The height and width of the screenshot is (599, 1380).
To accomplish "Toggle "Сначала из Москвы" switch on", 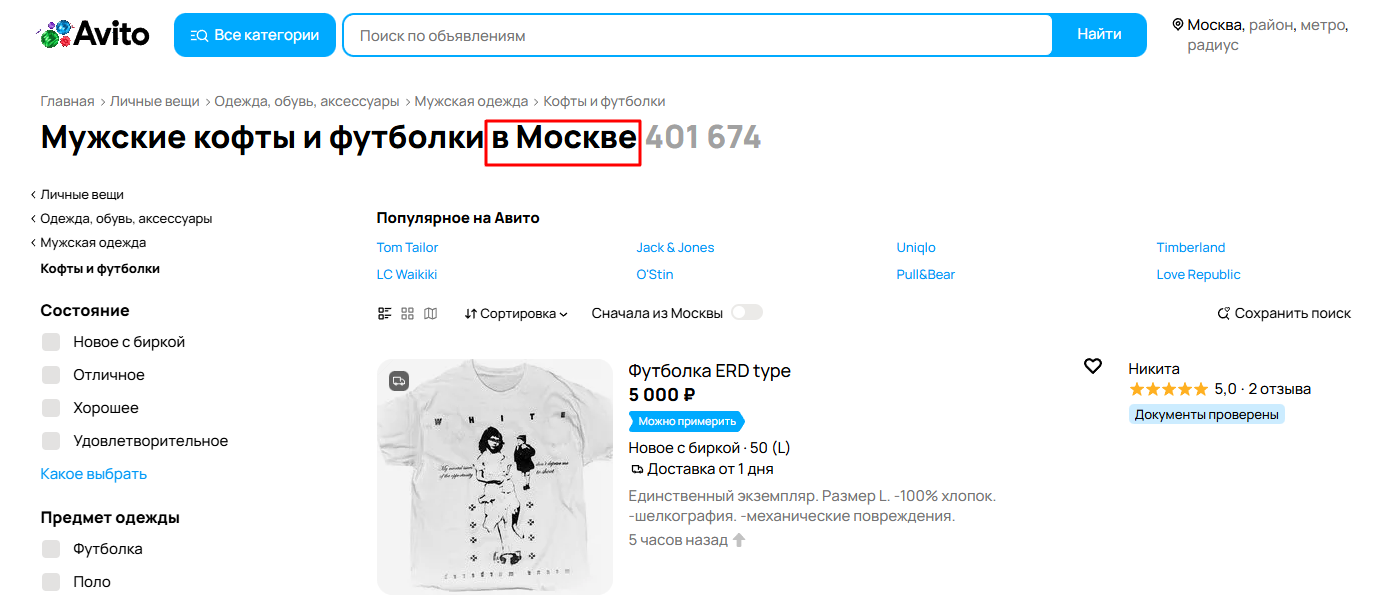I will (744, 312).
